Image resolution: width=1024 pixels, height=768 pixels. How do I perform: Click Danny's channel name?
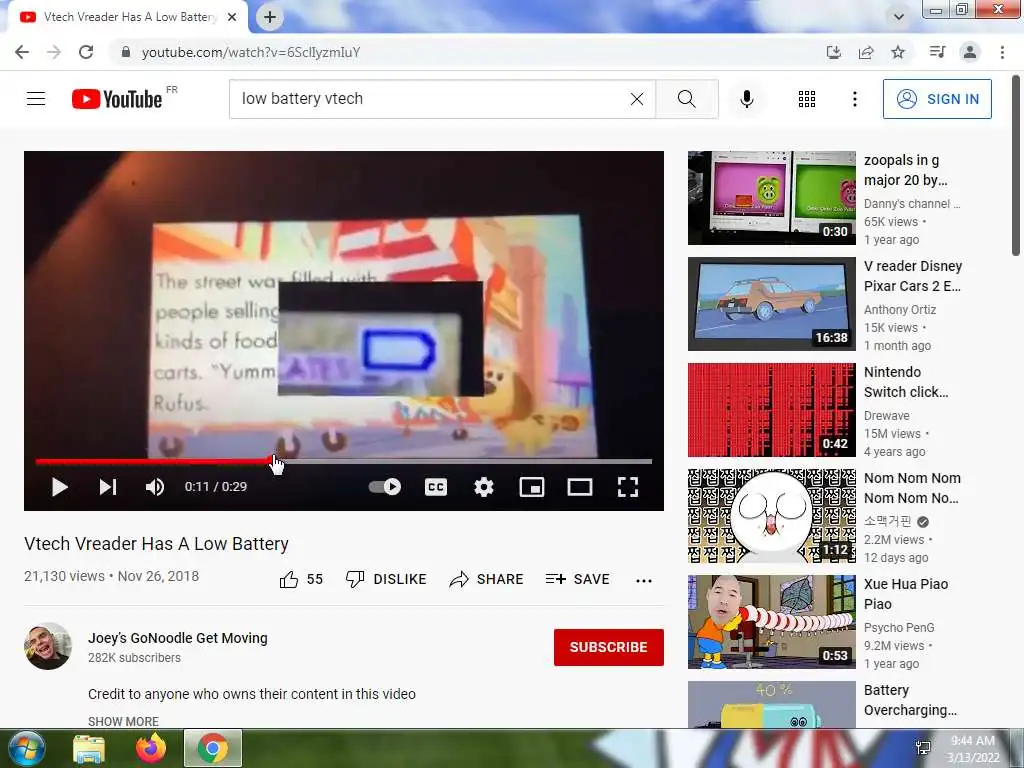pyautogui.click(x=912, y=204)
